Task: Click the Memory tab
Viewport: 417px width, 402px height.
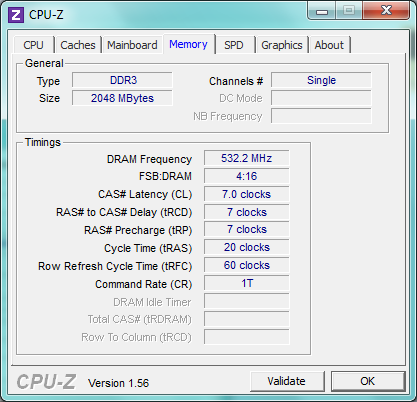Action: tap(188, 44)
